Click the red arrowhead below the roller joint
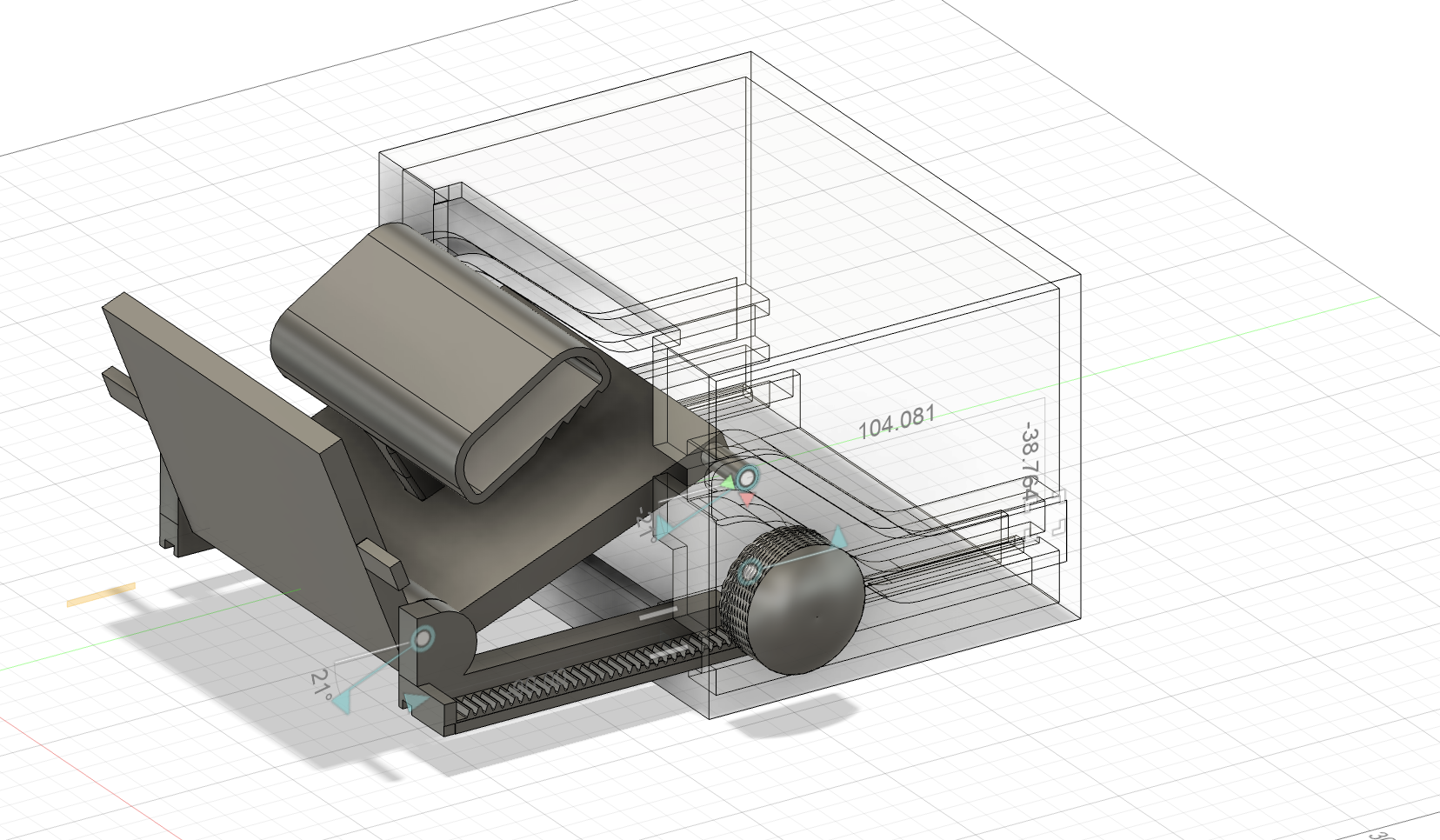This screenshot has height=840, width=1440. tap(746, 499)
